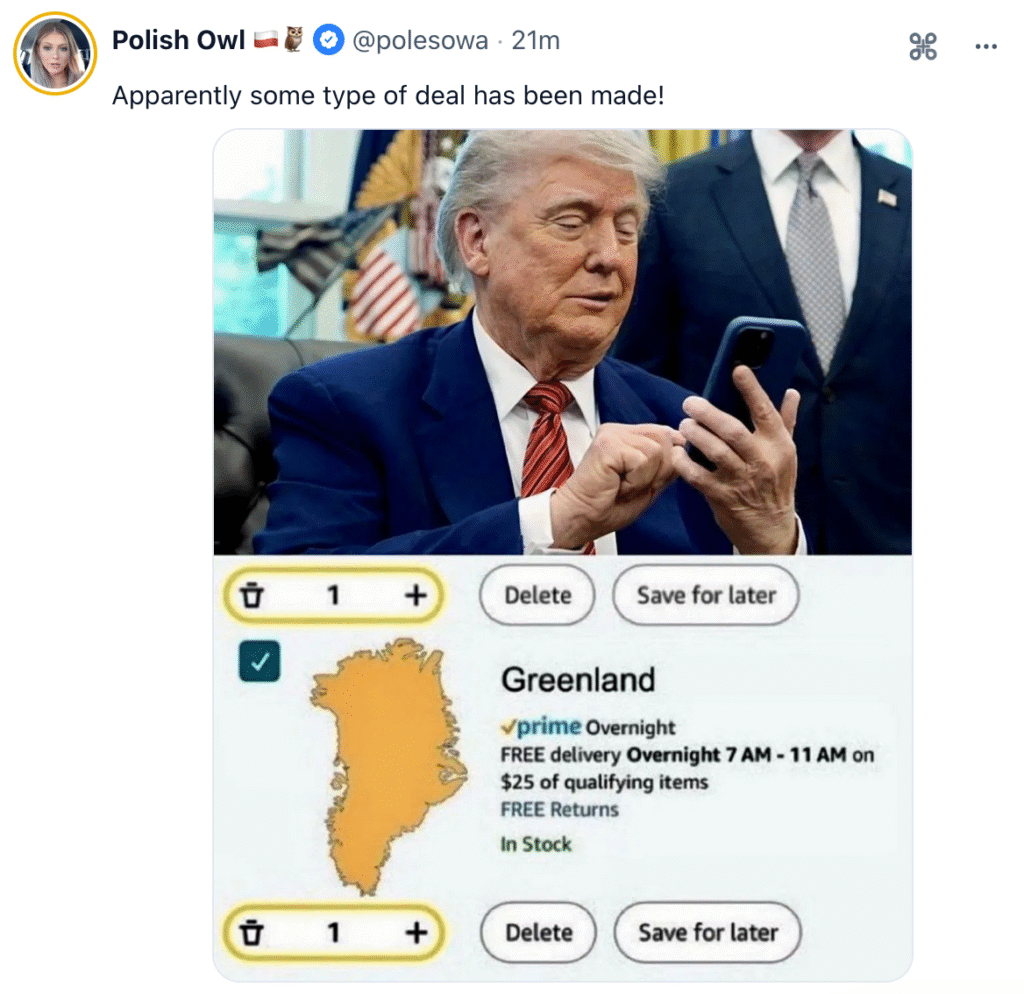Click Save for later above the Greenland title

point(706,596)
